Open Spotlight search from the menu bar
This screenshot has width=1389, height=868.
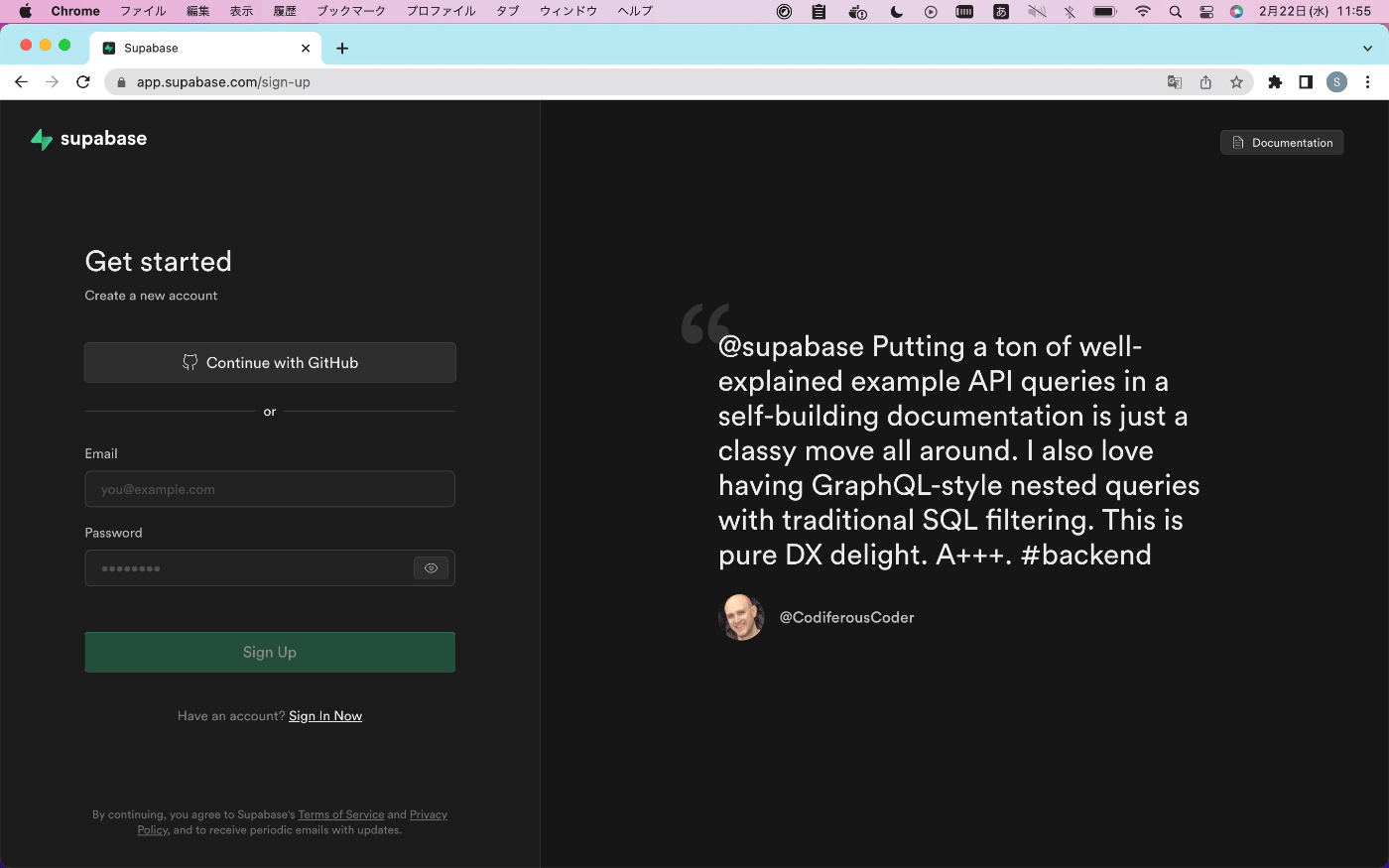coord(1174,11)
